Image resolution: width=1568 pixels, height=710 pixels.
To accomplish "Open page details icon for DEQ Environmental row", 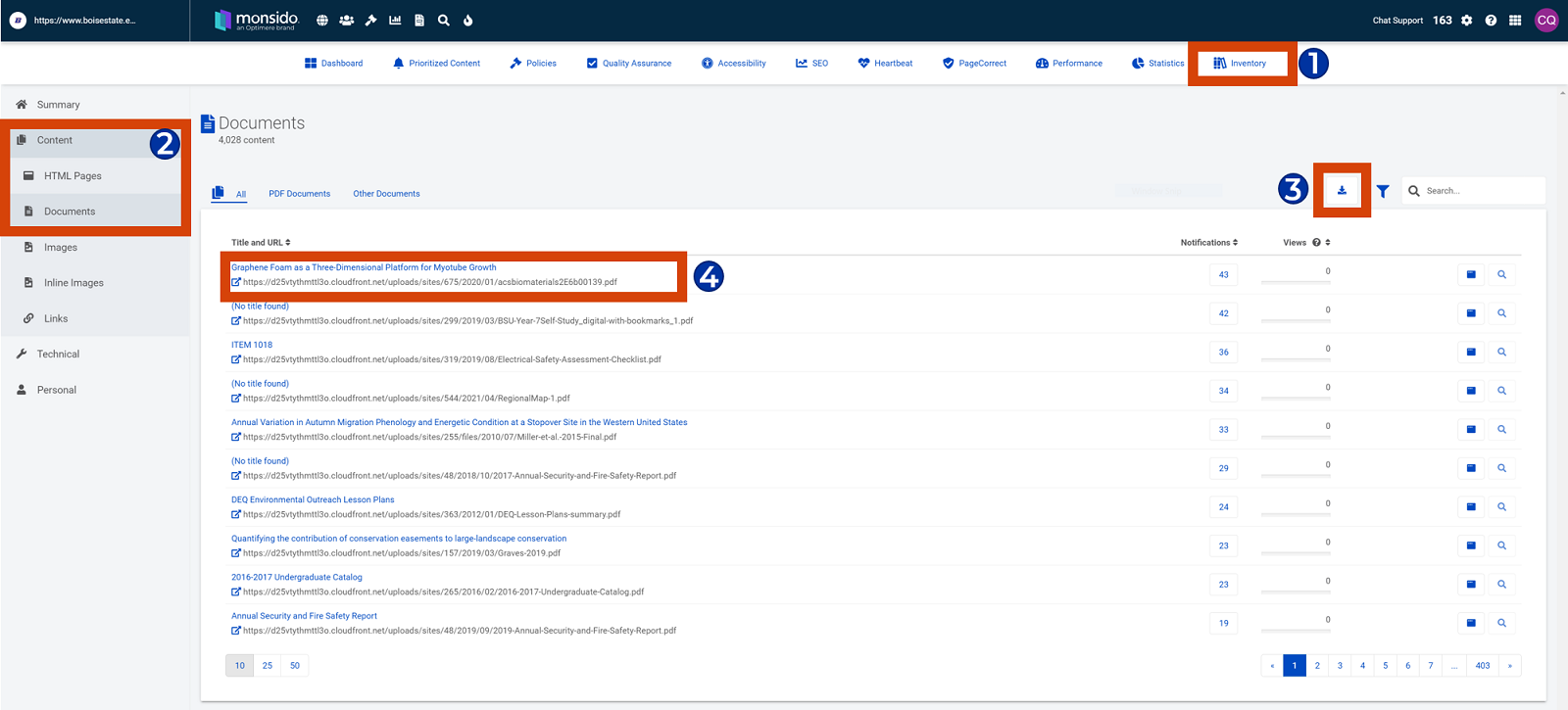I will [x=1471, y=507].
